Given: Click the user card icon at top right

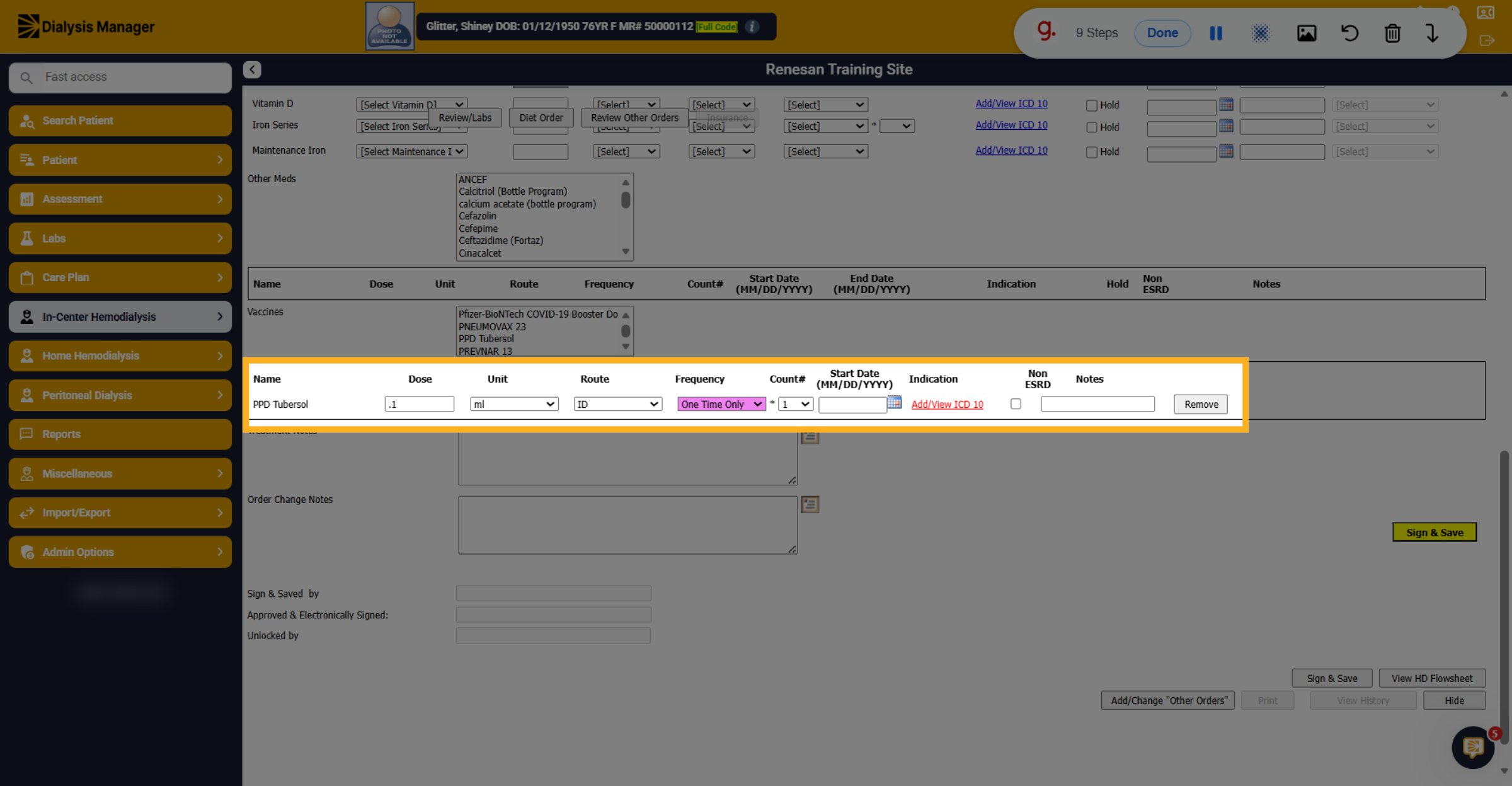Looking at the screenshot, I should point(1486,13).
